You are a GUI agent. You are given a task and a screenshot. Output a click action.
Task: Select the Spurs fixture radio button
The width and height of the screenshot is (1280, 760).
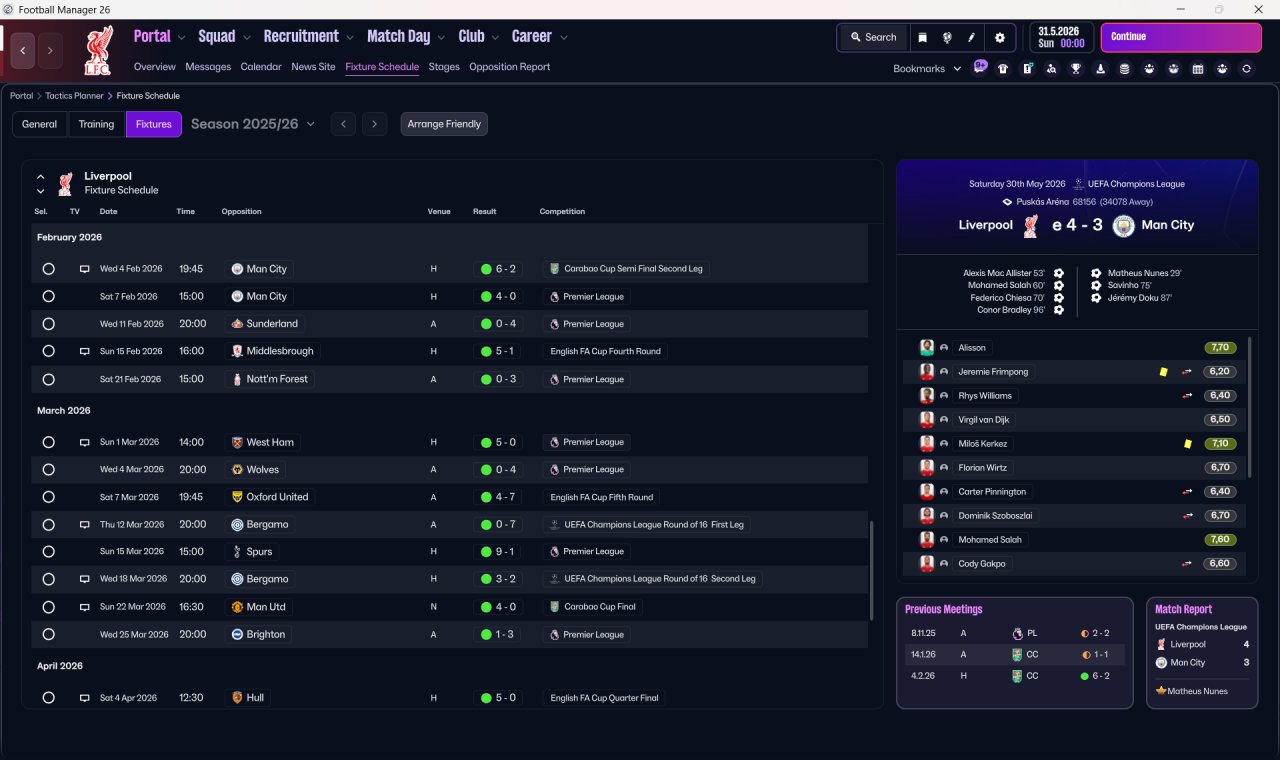48,552
